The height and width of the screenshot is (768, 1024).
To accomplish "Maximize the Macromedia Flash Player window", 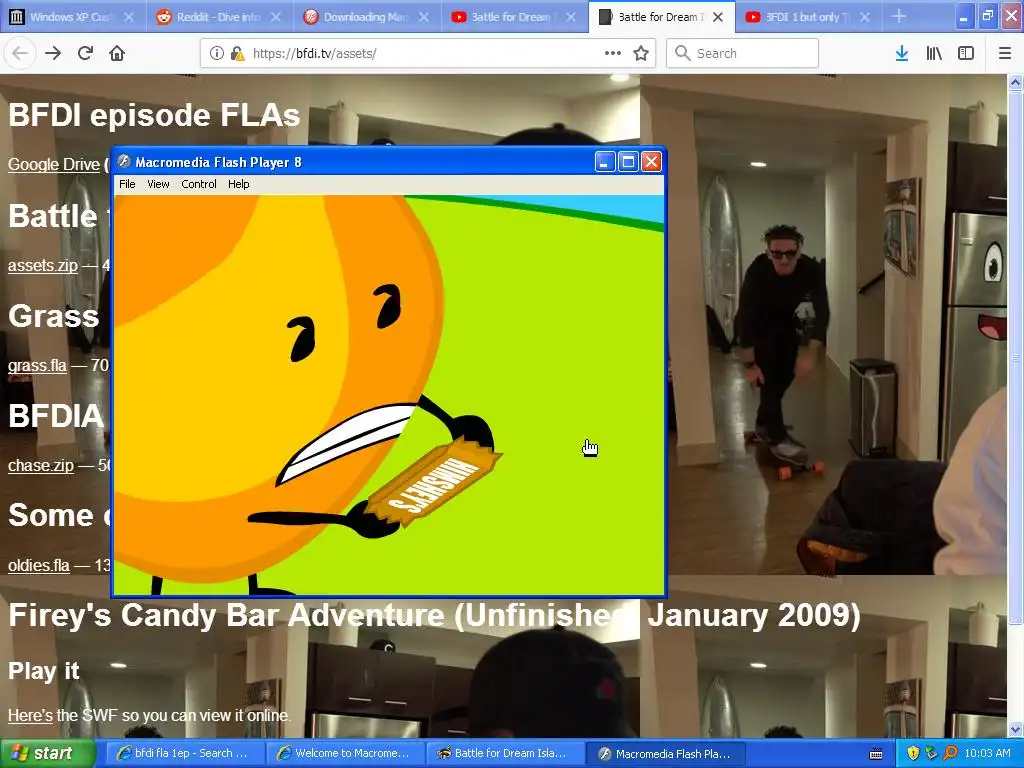I will pyautogui.click(x=628, y=161).
